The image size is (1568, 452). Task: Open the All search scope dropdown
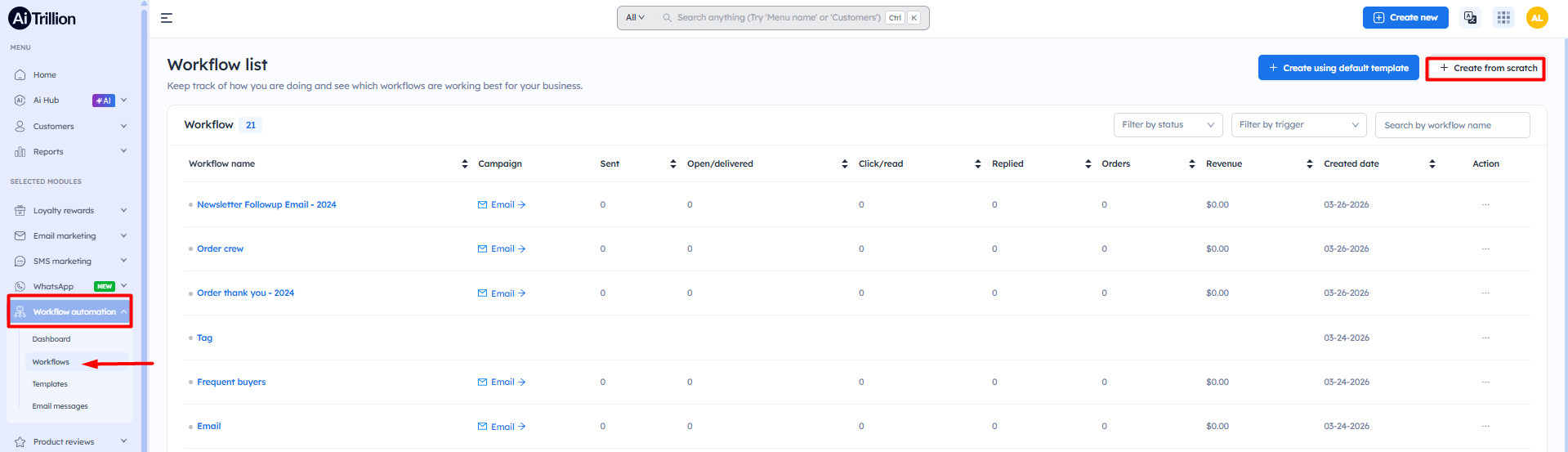635,18
